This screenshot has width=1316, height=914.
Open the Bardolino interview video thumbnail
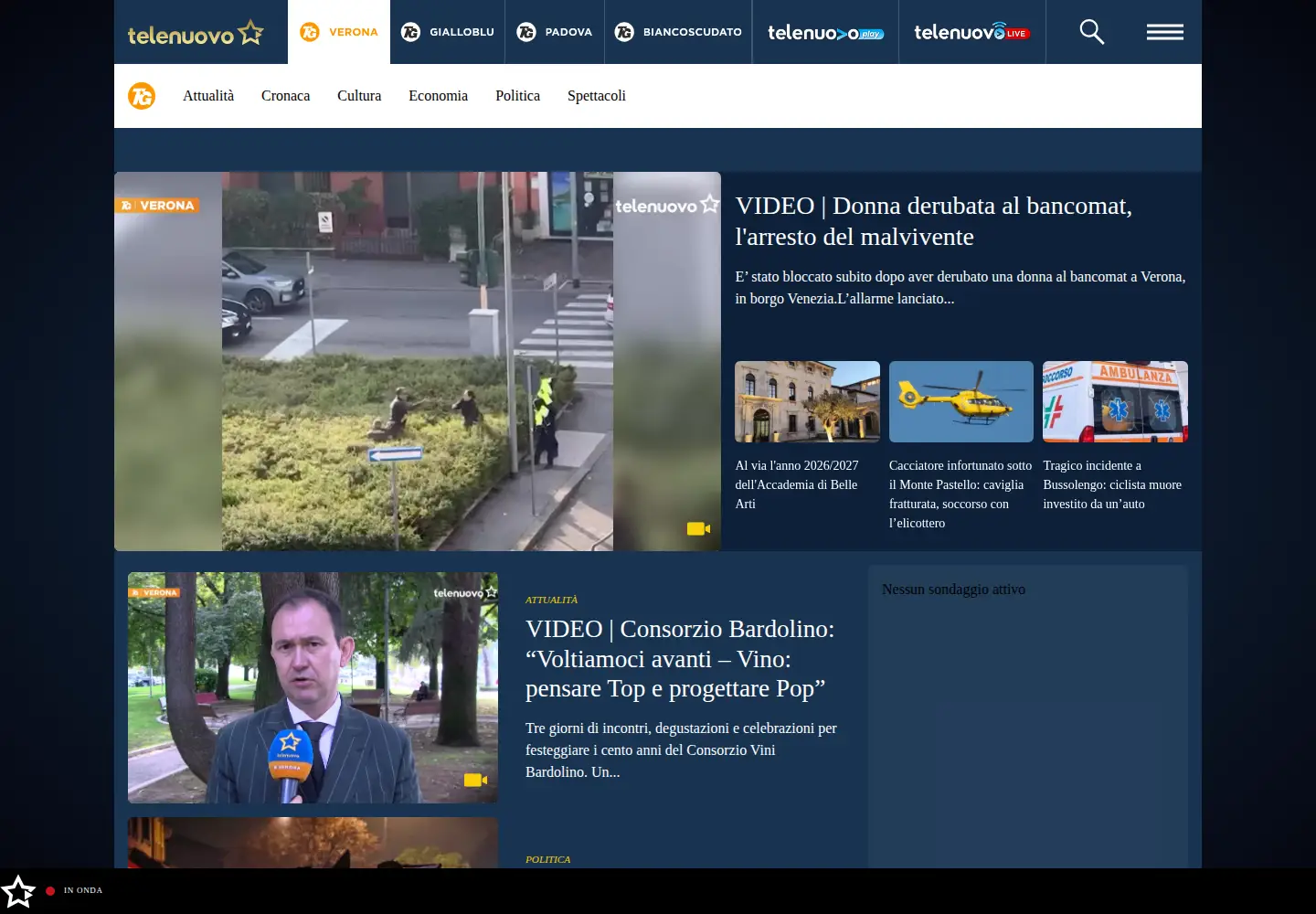click(x=313, y=687)
